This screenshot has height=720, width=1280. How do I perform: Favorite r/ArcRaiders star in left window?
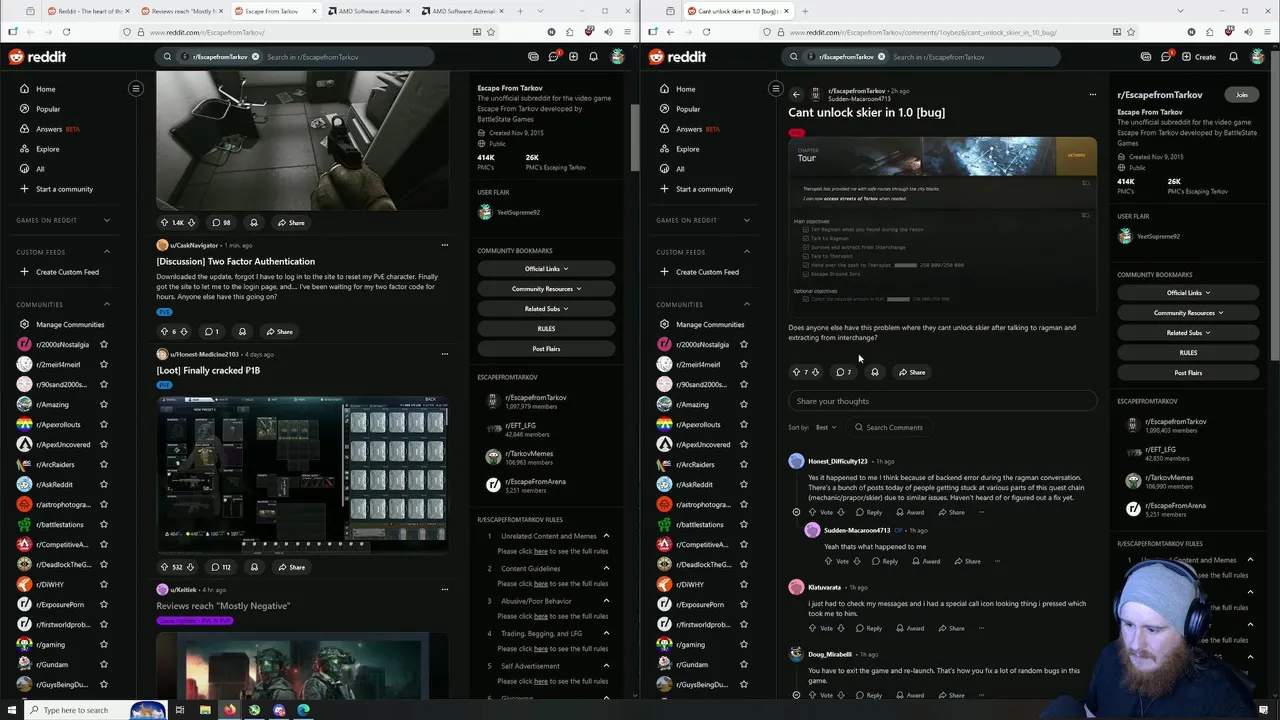coord(104,465)
